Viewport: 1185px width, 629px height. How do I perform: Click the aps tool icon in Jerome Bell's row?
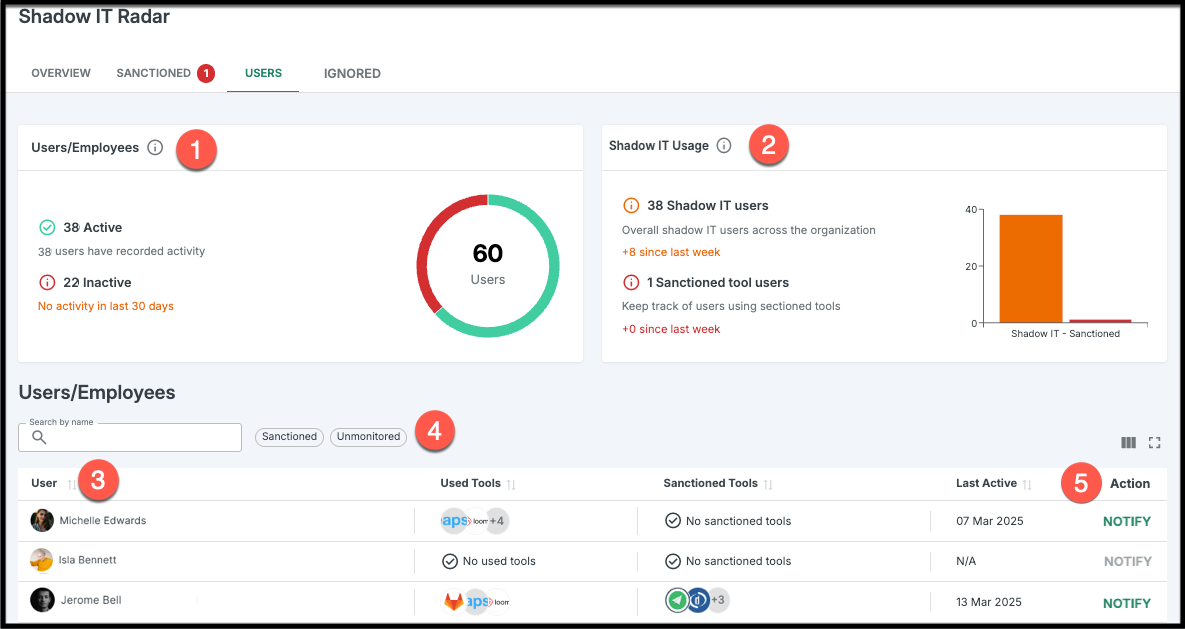(477, 602)
